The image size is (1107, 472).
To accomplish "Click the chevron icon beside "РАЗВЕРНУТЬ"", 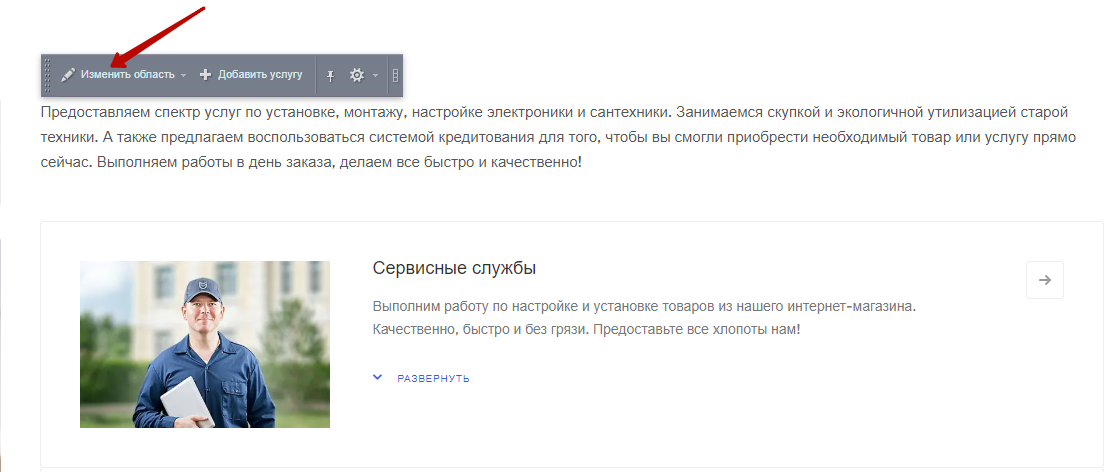I will pos(378,377).
